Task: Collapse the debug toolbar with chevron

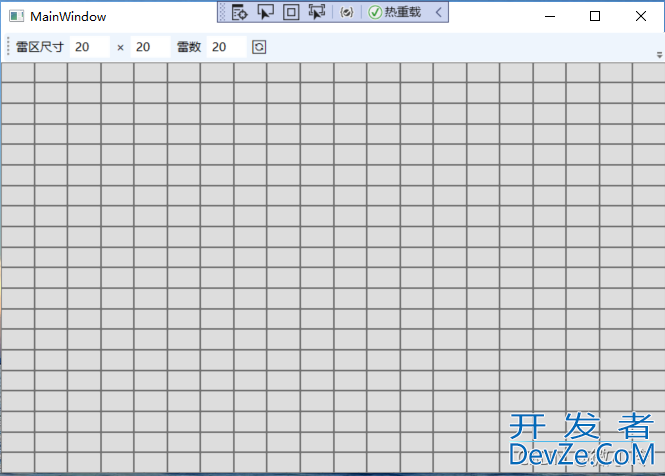Action: tap(438, 12)
